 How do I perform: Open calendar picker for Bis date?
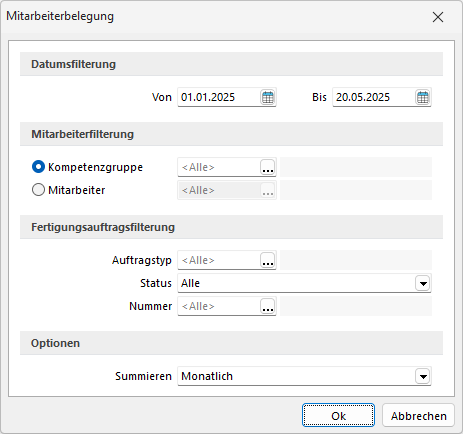[423, 97]
